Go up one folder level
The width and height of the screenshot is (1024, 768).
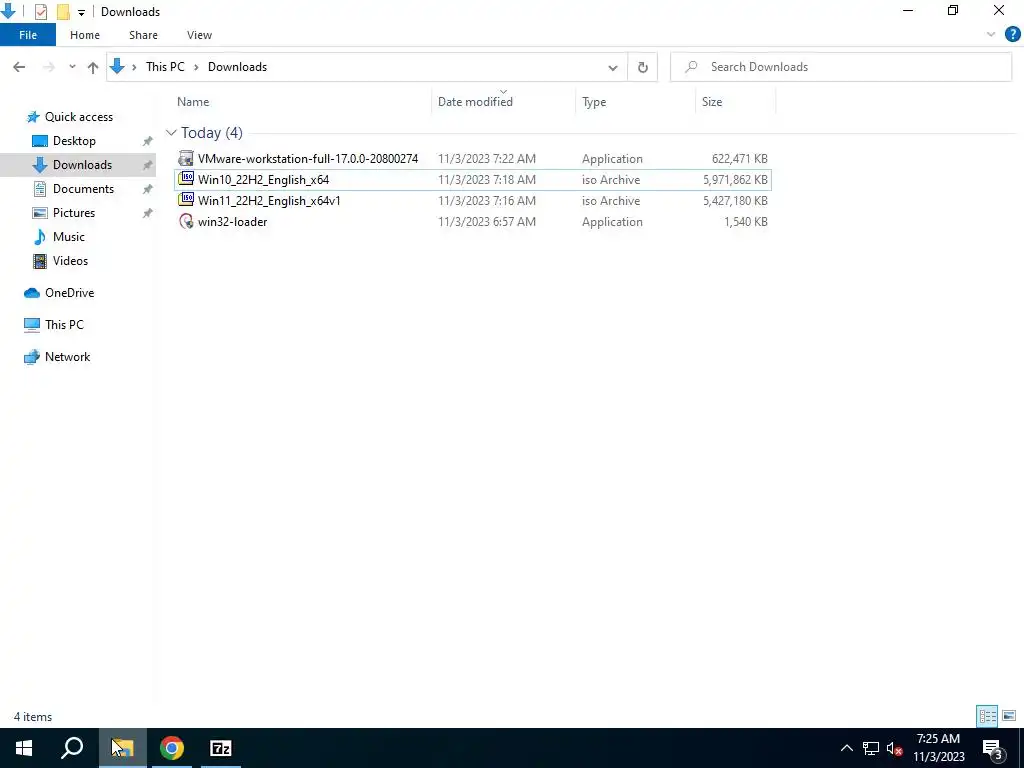(x=93, y=67)
